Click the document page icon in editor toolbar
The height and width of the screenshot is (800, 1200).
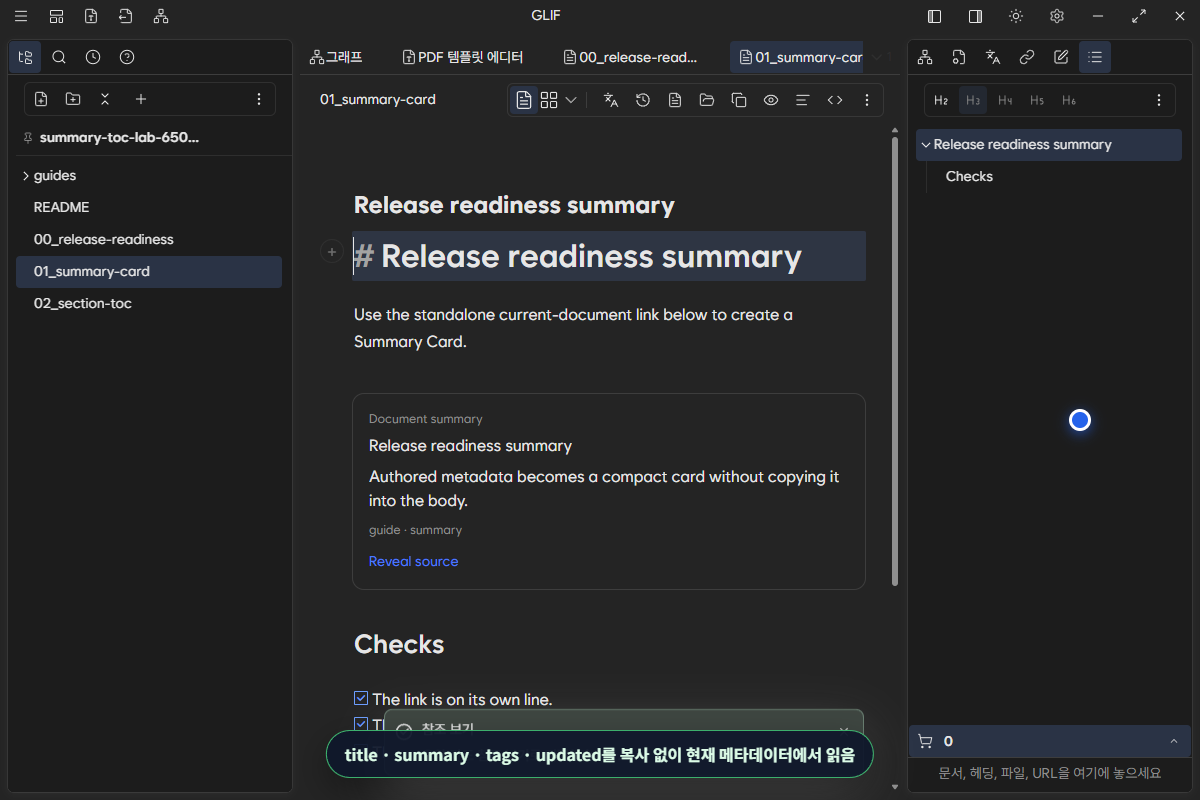point(675,100)
